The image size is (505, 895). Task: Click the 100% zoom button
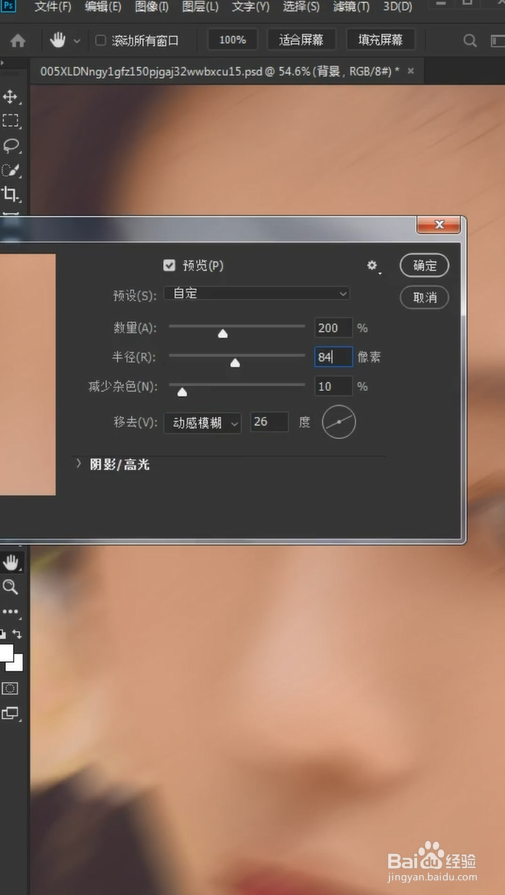232,40
